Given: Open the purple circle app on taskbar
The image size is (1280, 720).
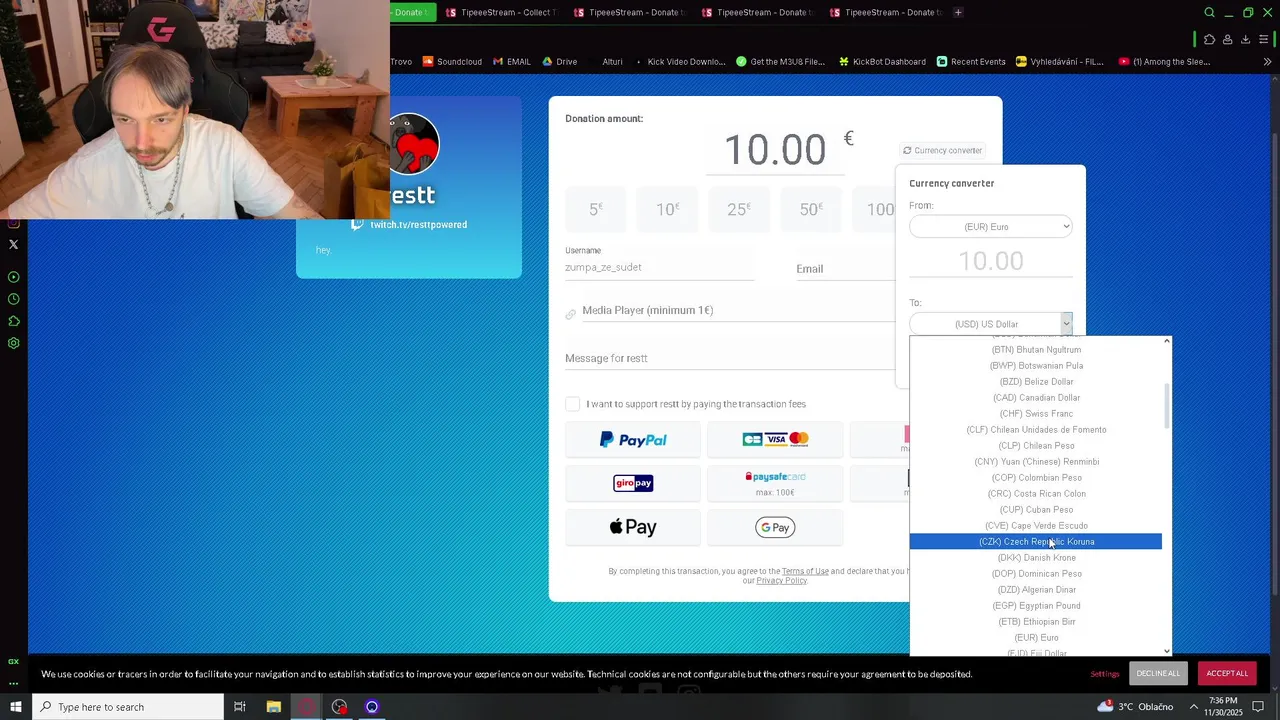Looking at the screenshot, I should [372, 707].
